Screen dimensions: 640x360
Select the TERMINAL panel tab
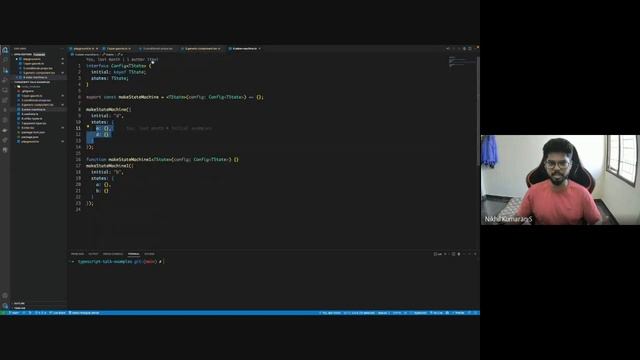click(133, 254)
